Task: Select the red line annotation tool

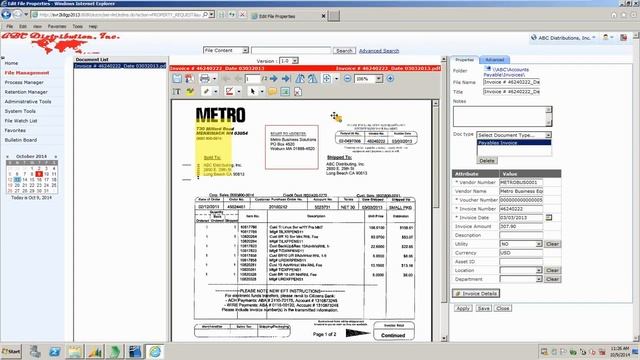Action: click(229, 92)
